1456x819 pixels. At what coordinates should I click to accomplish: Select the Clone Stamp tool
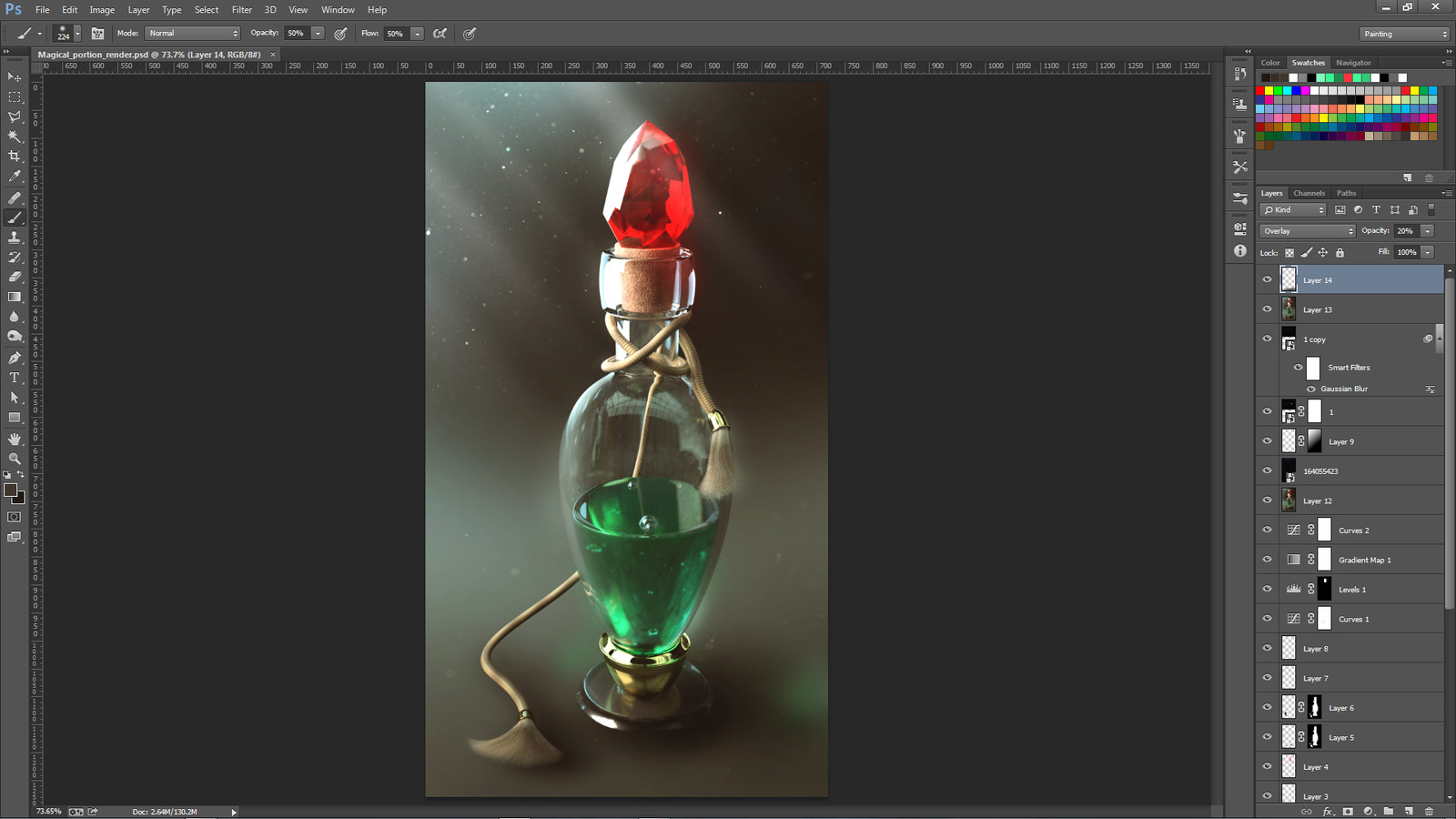point(15,237)
